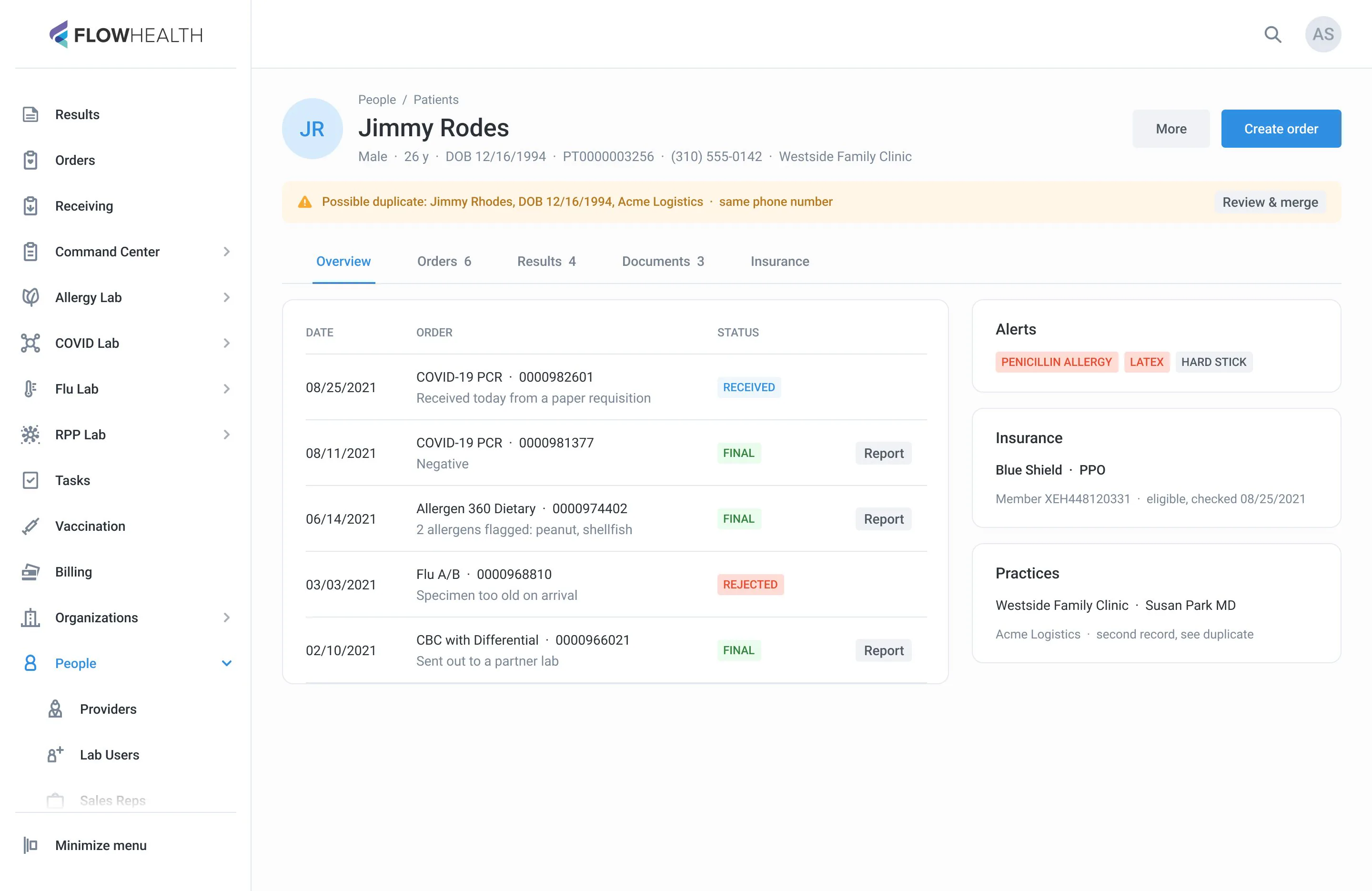Click the Patients breadcrumb link
Viewport: 1372px width, 891px height.
[436, 99]
